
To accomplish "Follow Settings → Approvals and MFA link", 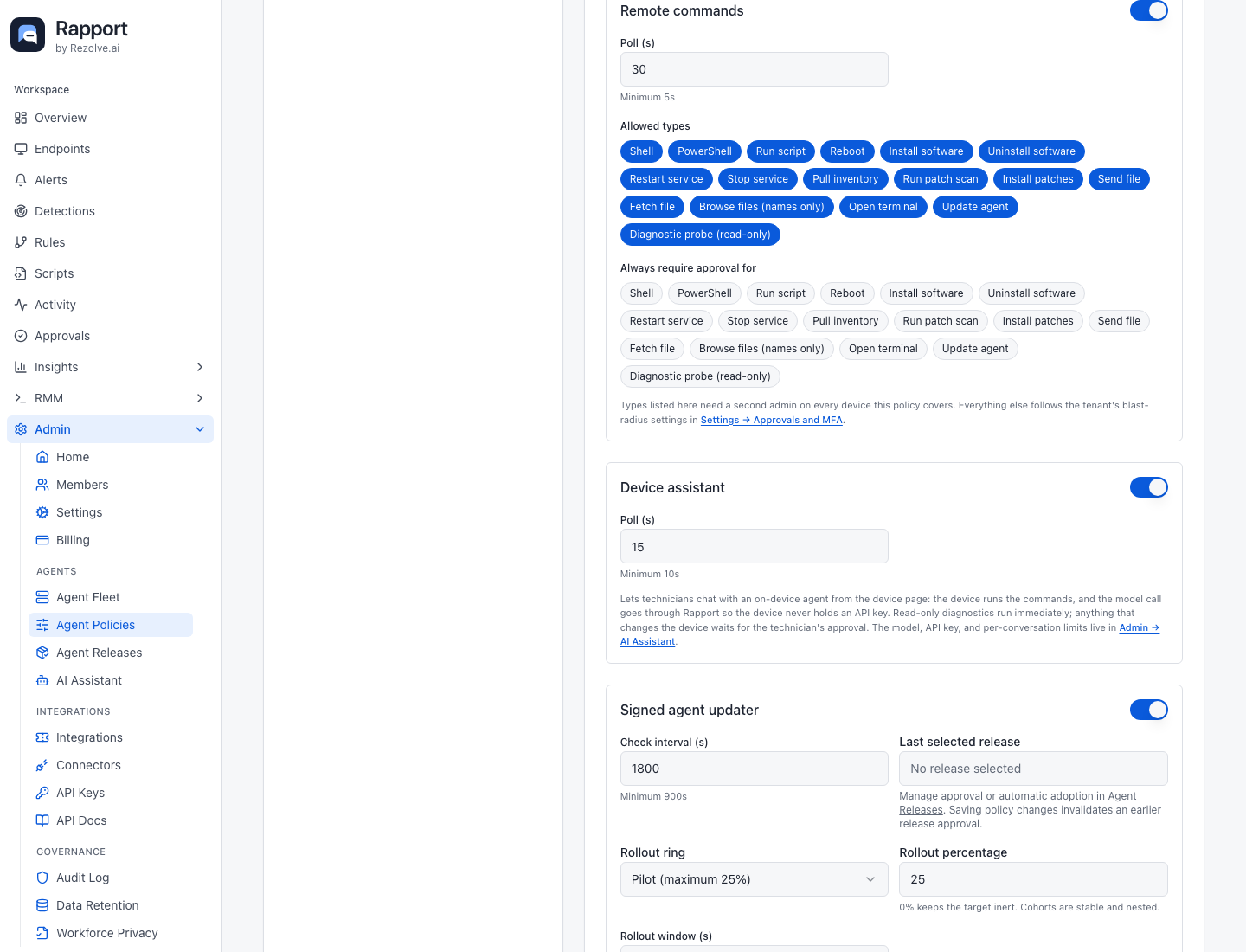I will coord(771,420).
